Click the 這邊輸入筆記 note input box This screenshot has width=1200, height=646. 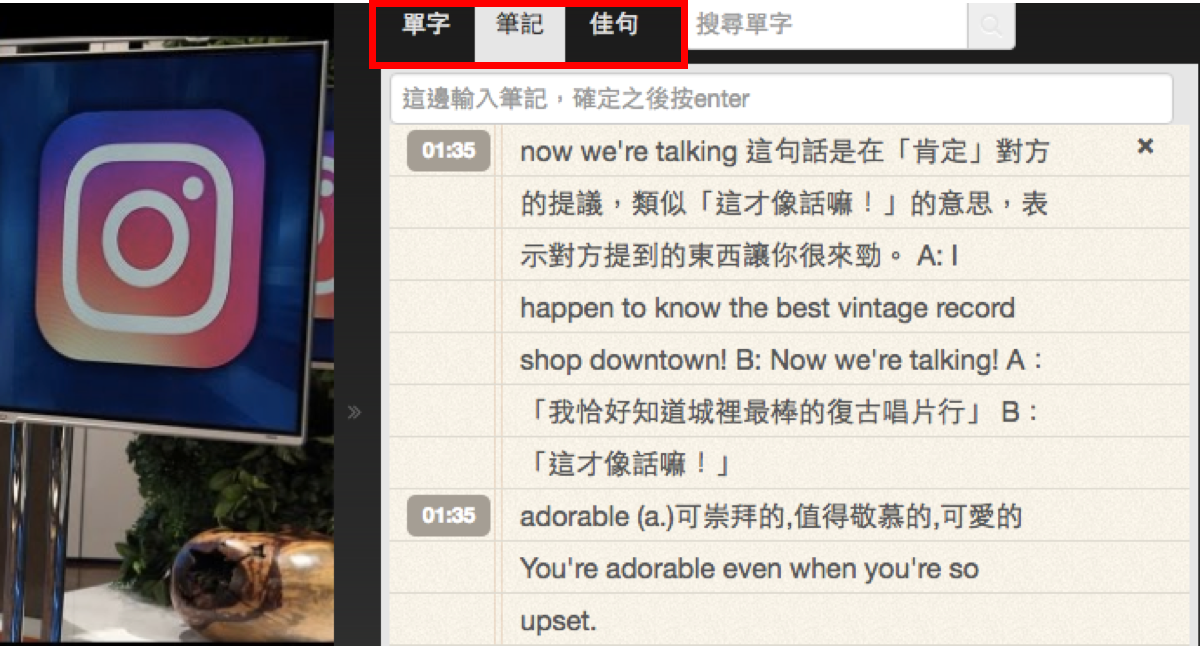pos(781,99)
